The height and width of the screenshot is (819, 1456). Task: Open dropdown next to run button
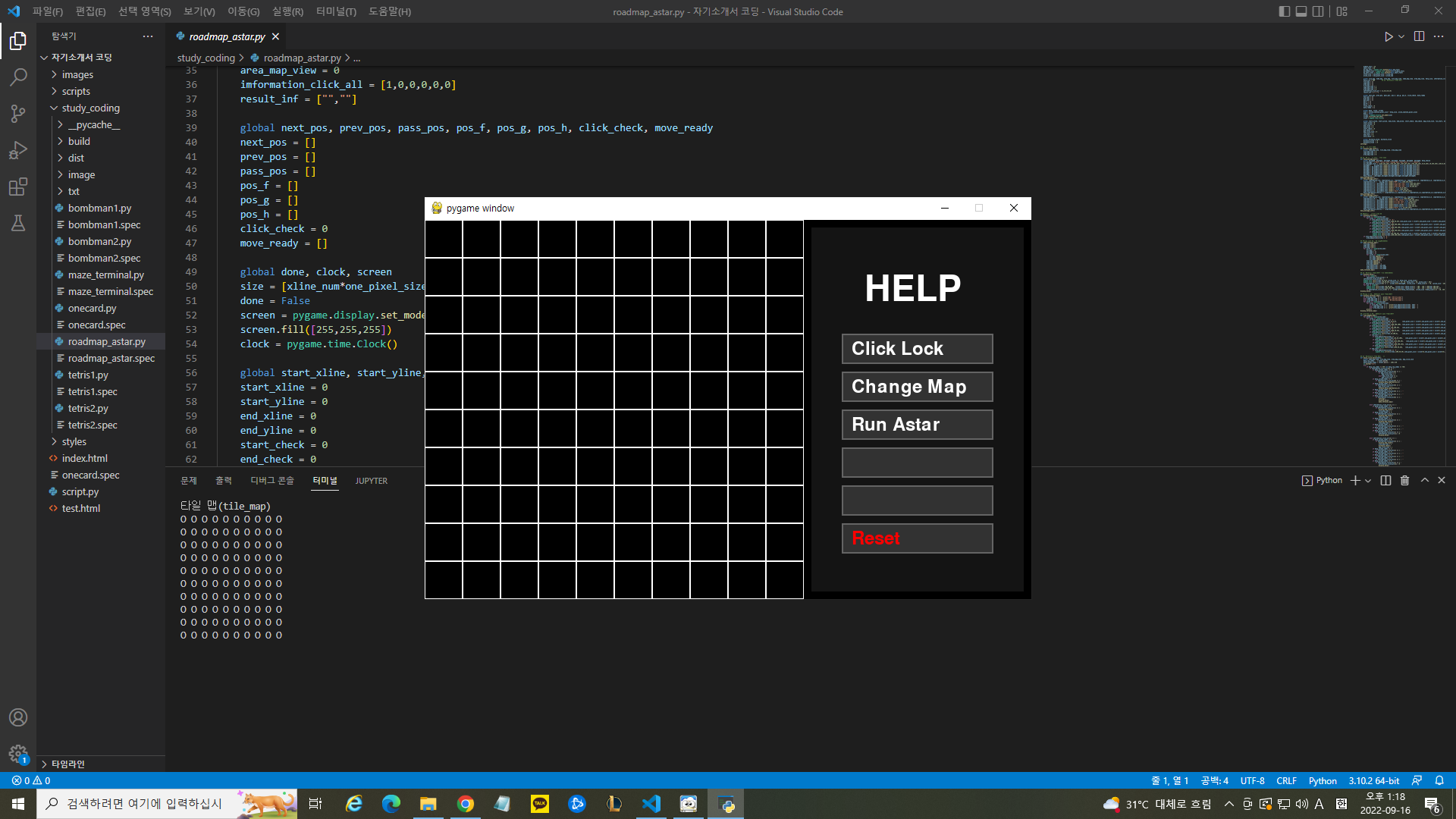(x=1401, y=36)
